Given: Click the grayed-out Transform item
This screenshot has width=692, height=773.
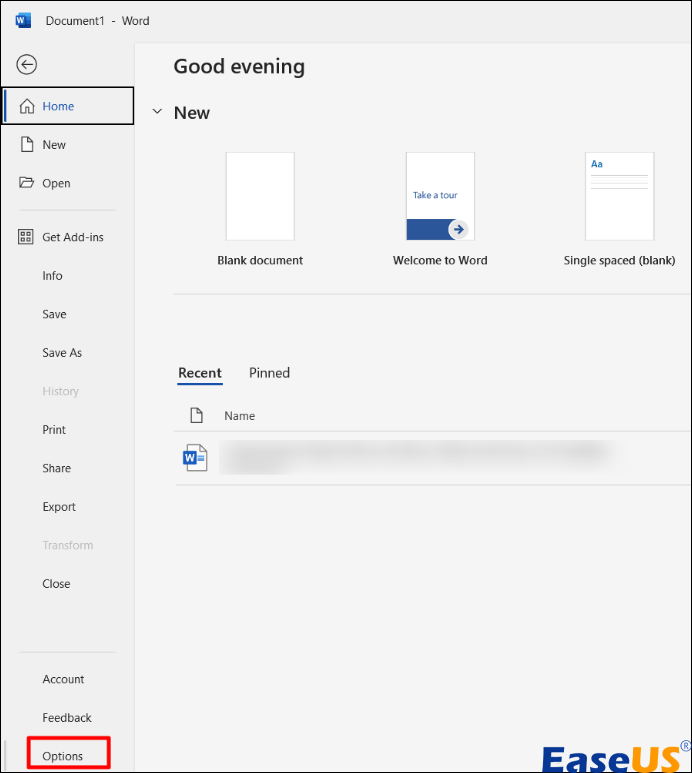Looking at the screenshot, I should (68, 545).
